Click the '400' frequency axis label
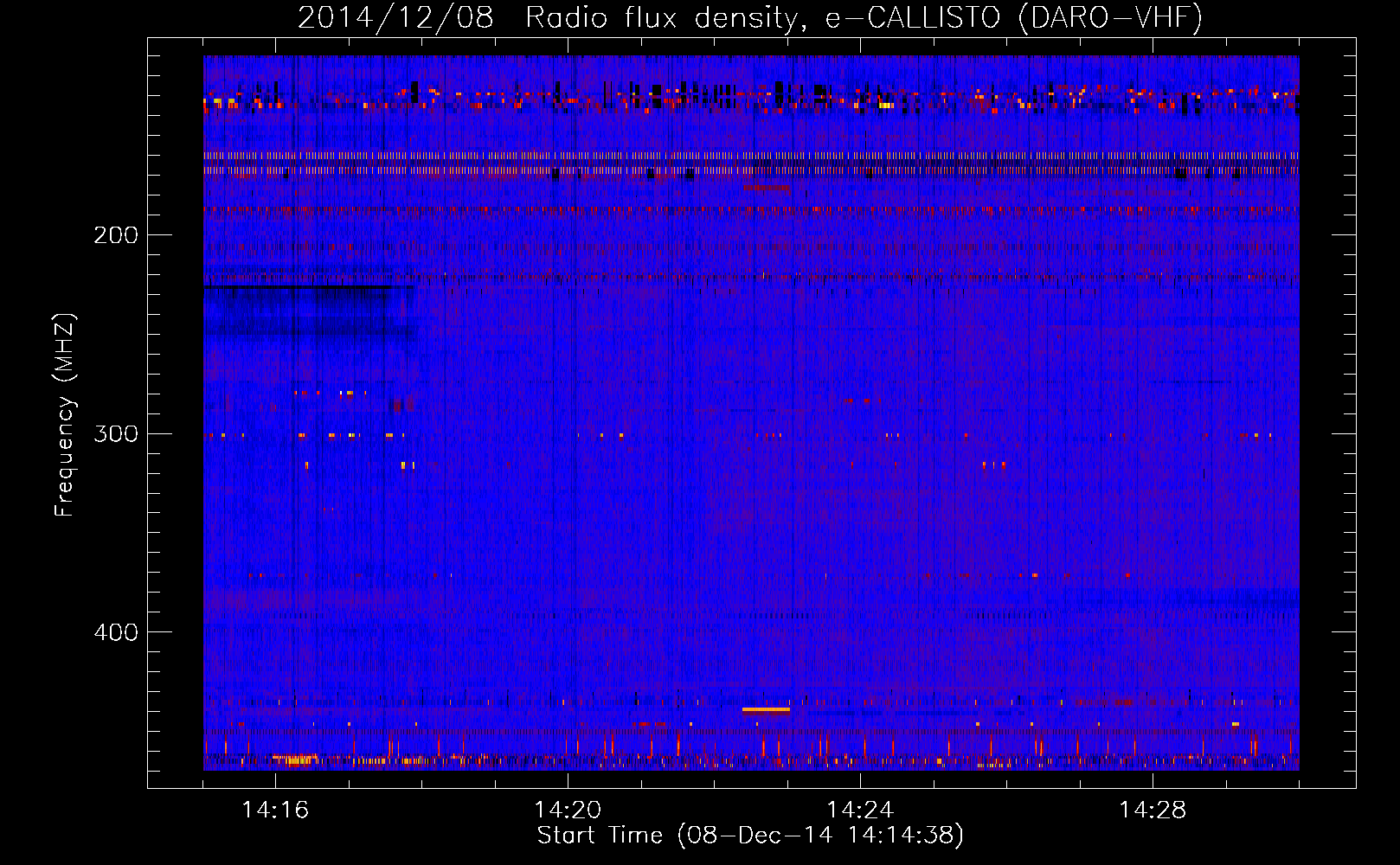This screenshot has width=1400, height=865. click(x=116, y=632)
